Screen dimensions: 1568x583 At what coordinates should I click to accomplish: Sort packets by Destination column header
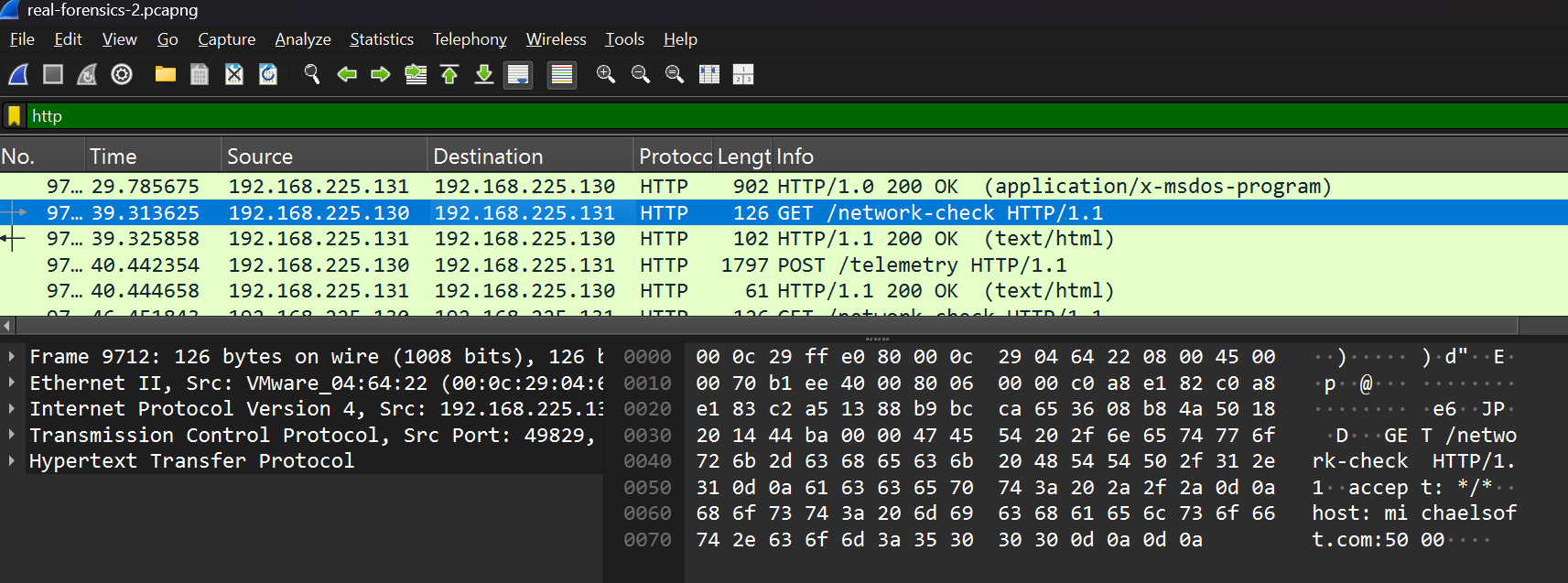tap(488, 157)
